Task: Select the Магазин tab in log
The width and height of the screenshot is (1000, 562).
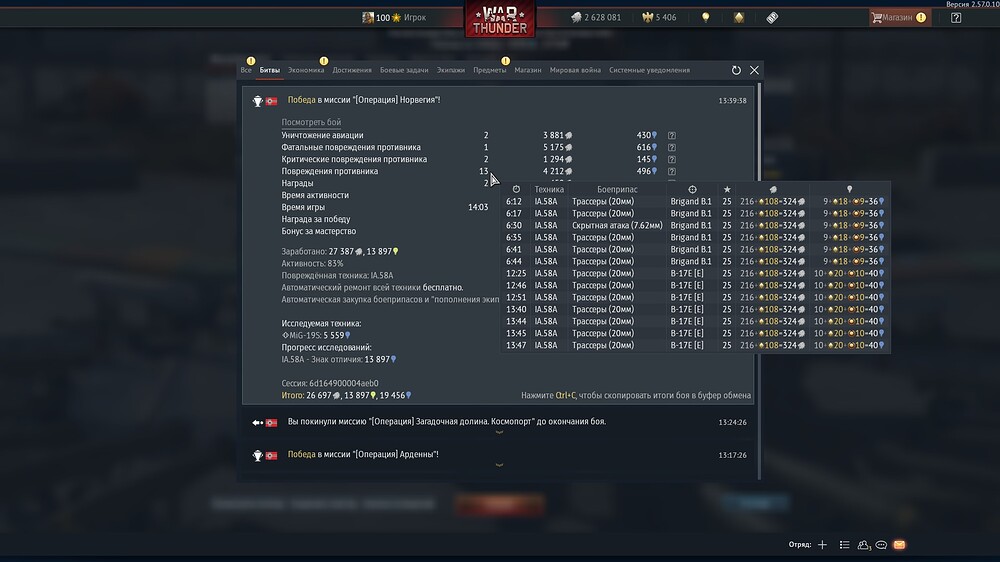Action: pos(527,70)
